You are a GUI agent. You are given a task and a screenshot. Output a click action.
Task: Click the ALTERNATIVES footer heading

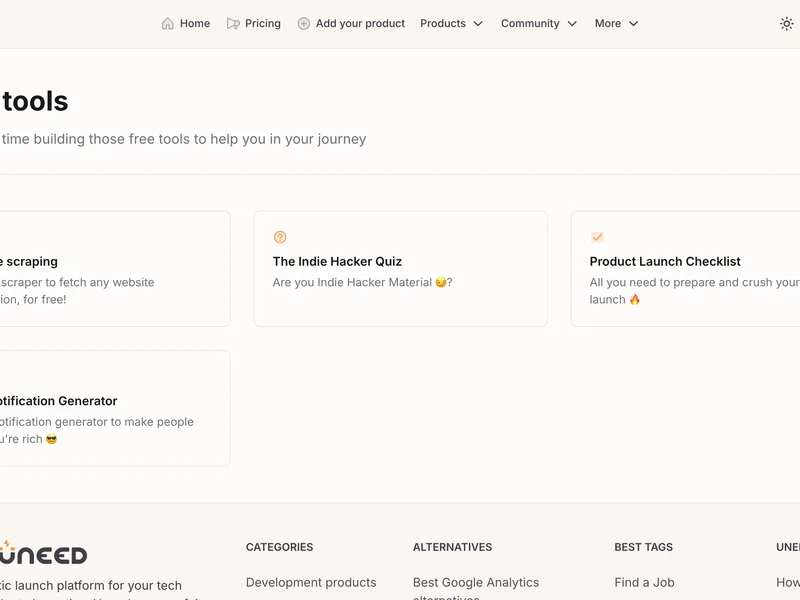click(x=453, y=547)
